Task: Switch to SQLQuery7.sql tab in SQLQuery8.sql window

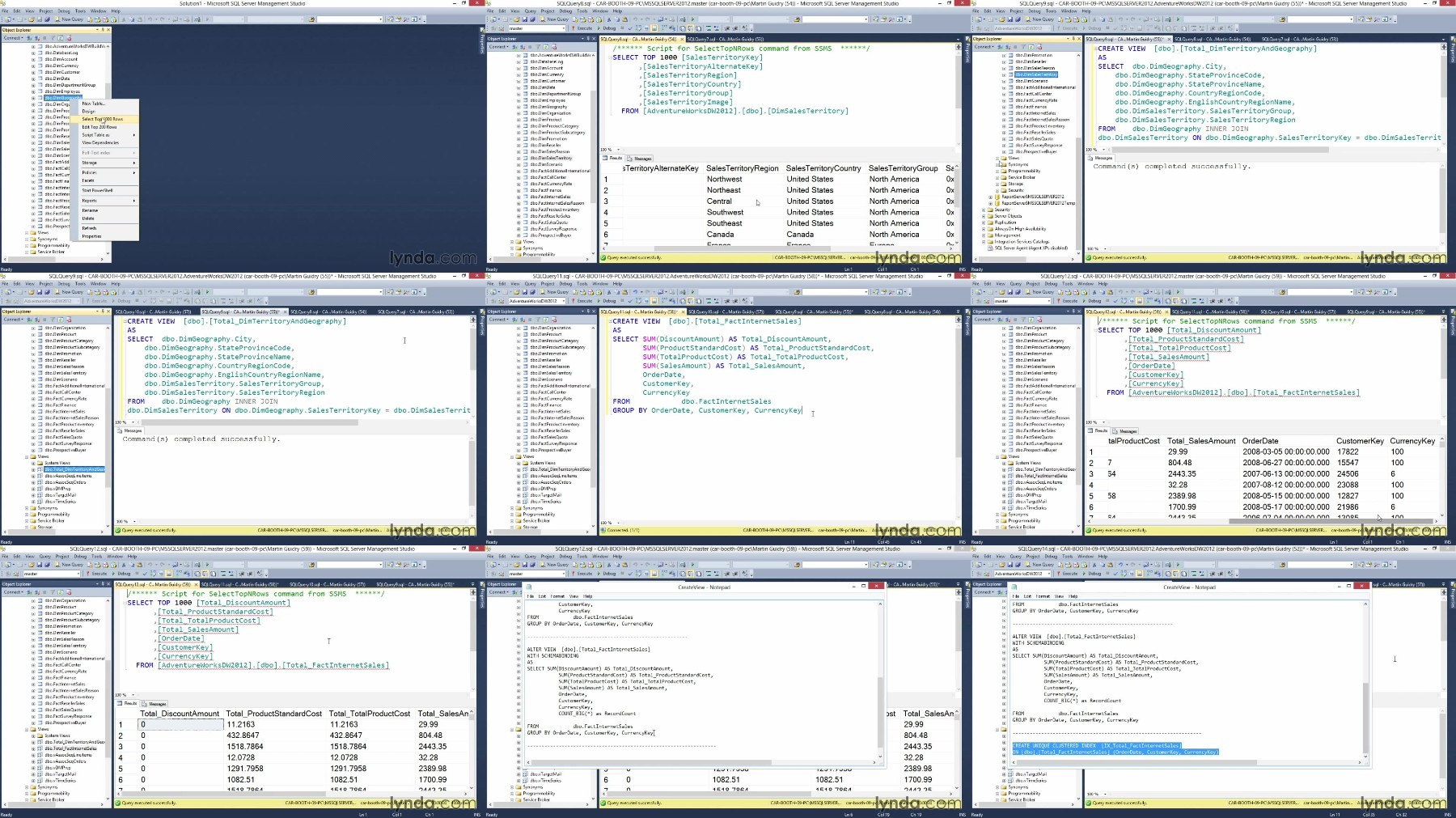Action: coord(726,39)
